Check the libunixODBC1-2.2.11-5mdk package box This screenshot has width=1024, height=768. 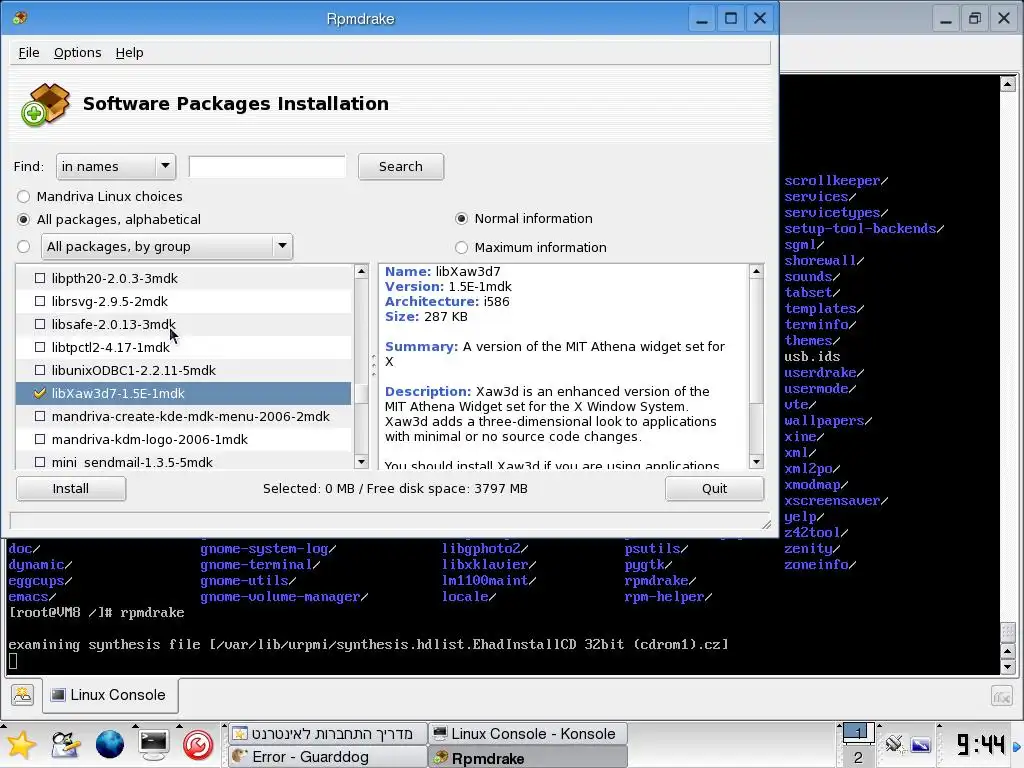pos(40,370)
